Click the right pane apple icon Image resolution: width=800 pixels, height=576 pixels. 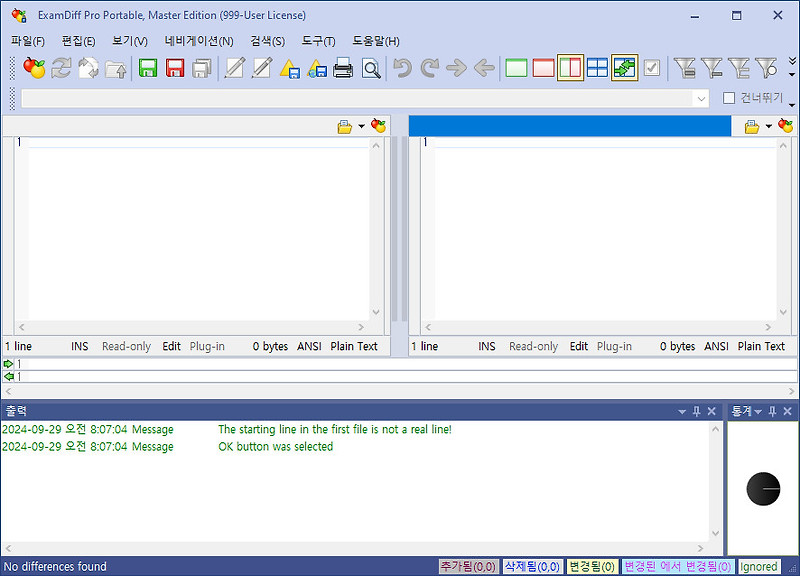point(785,126)
